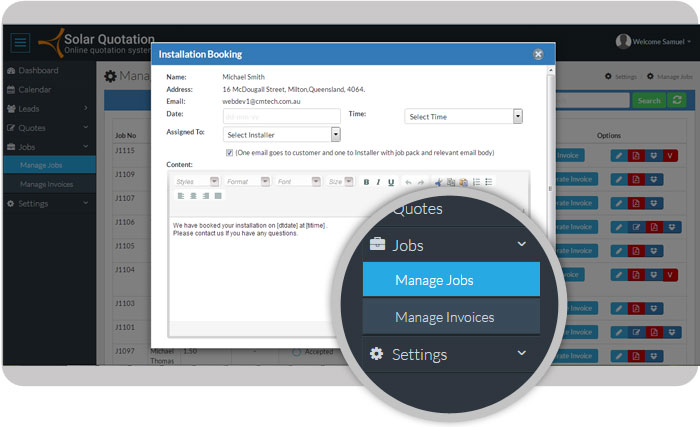This screenshot has height=427, width=700.
Task: Open the Styles dropdown in editor toolbar
Action: point(196,181)
